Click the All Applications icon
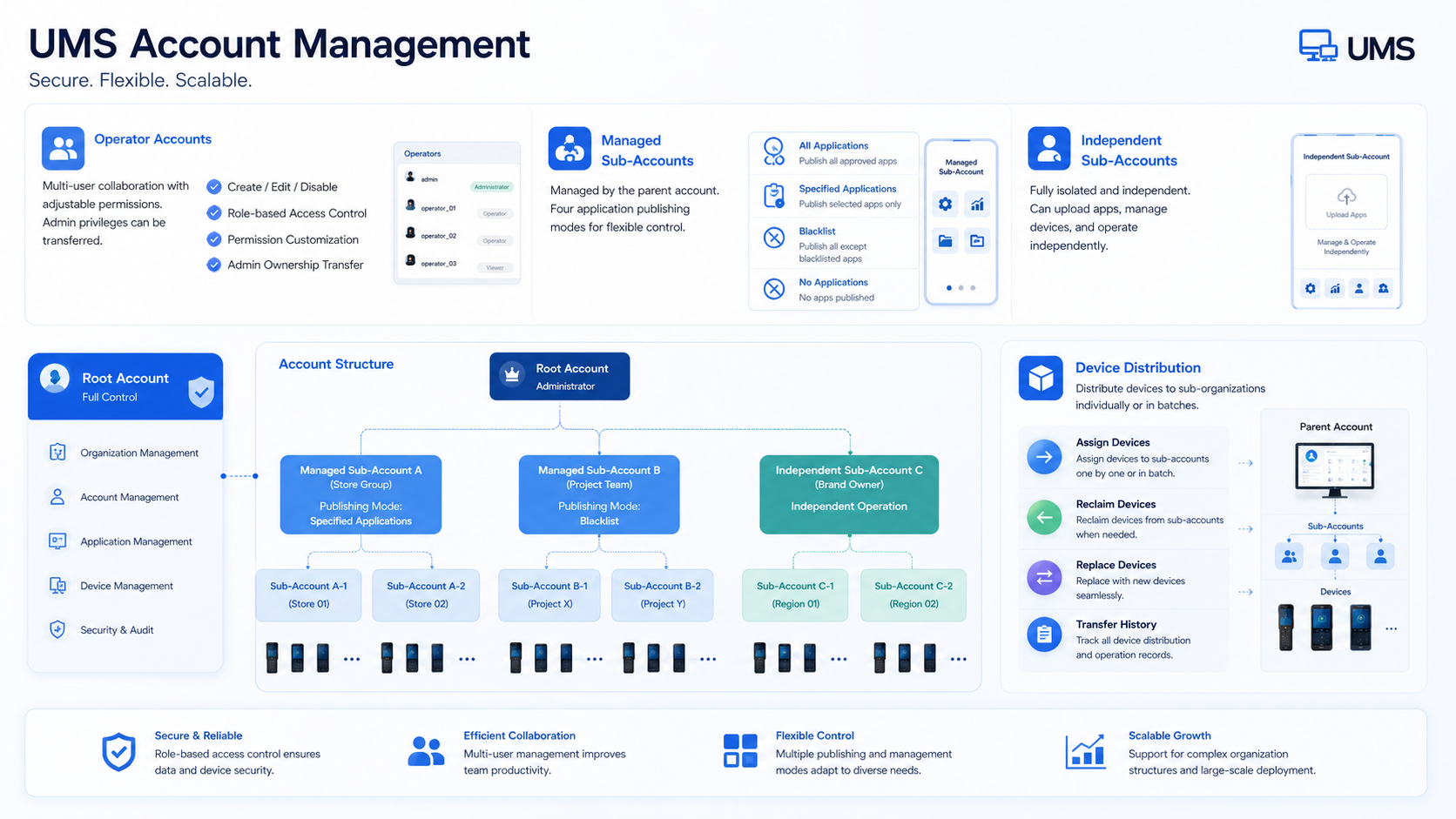1456x819 pixels. coord(773,152)
